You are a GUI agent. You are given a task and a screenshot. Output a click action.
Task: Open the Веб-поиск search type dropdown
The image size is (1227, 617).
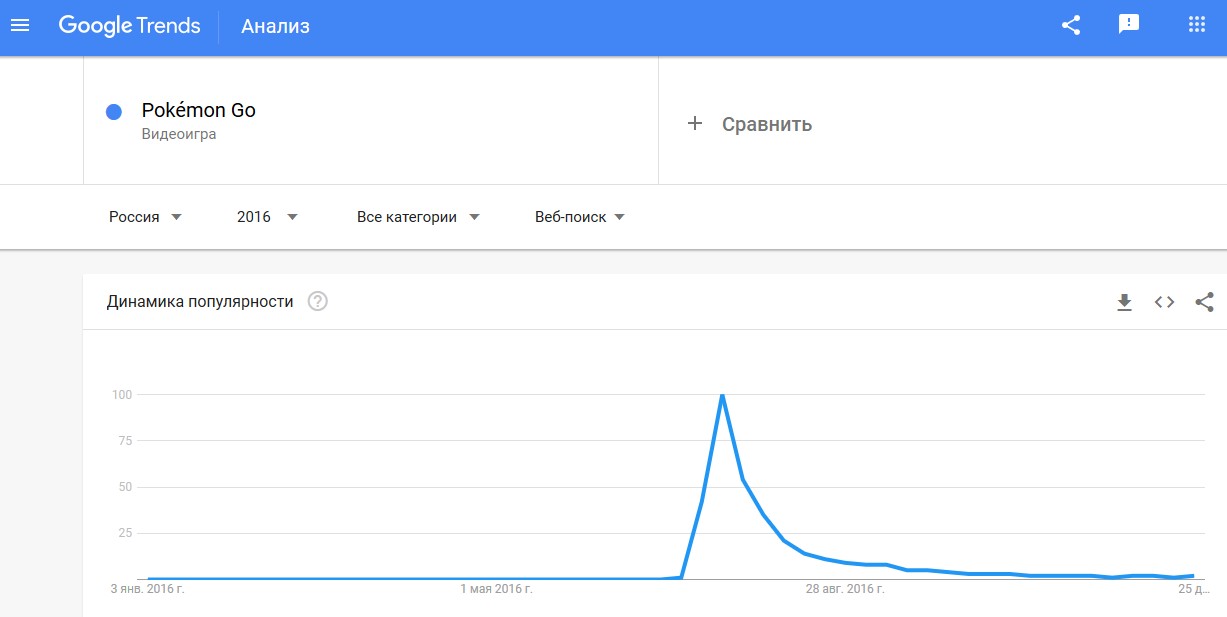580,217
